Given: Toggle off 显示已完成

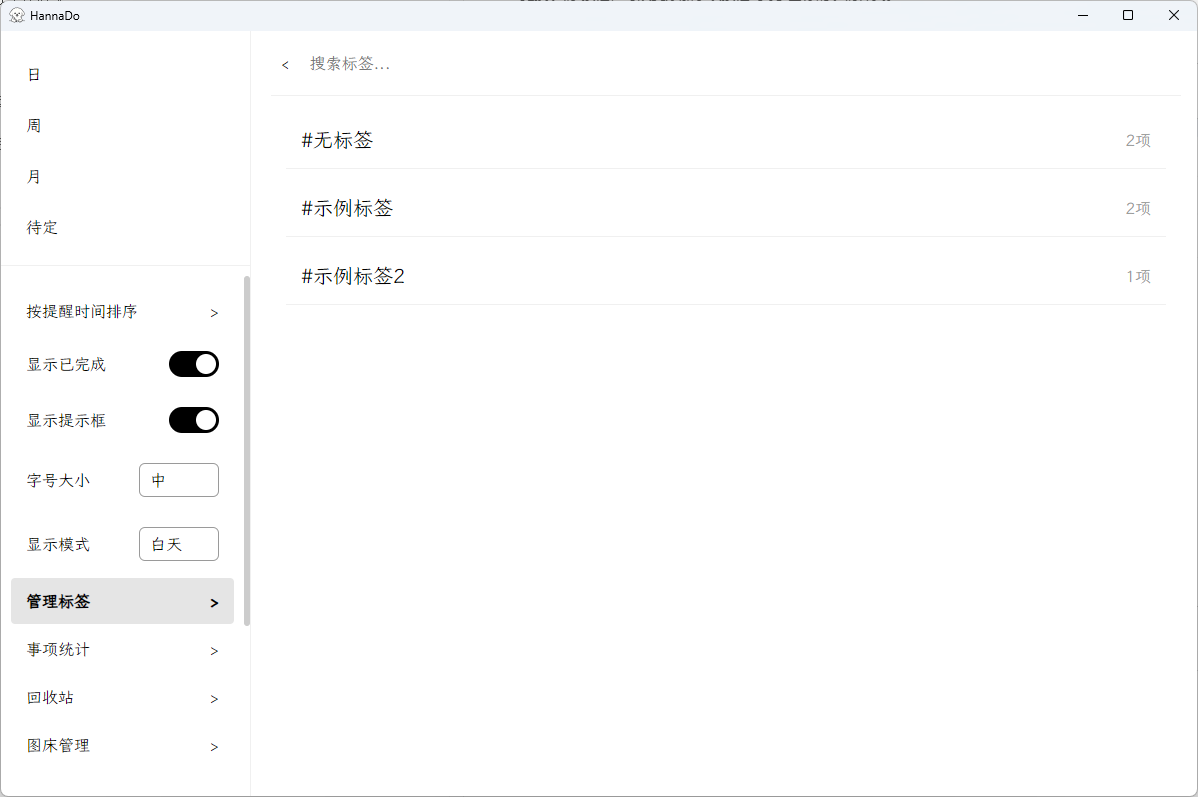Looking at the screenshot, I should tap(193, 363).
